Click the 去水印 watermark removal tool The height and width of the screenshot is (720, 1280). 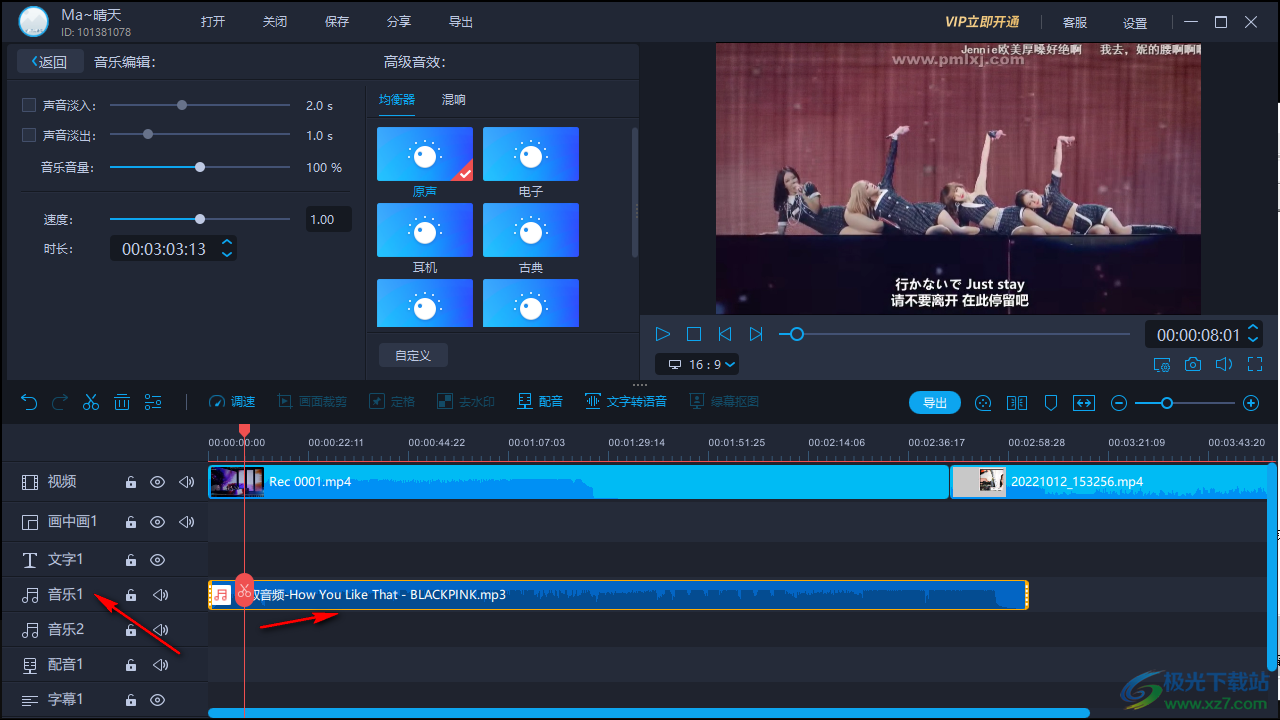[466, 401]
